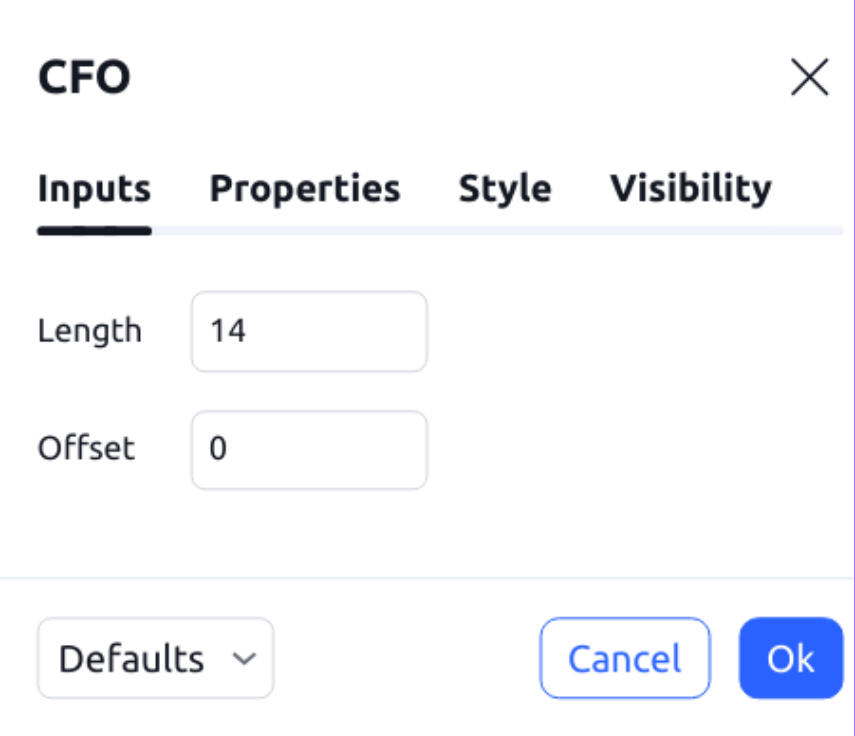The image size is (855, 736).
Task: Select the Visibility tab
Action: pyautogui.click(x=690, y=187)
